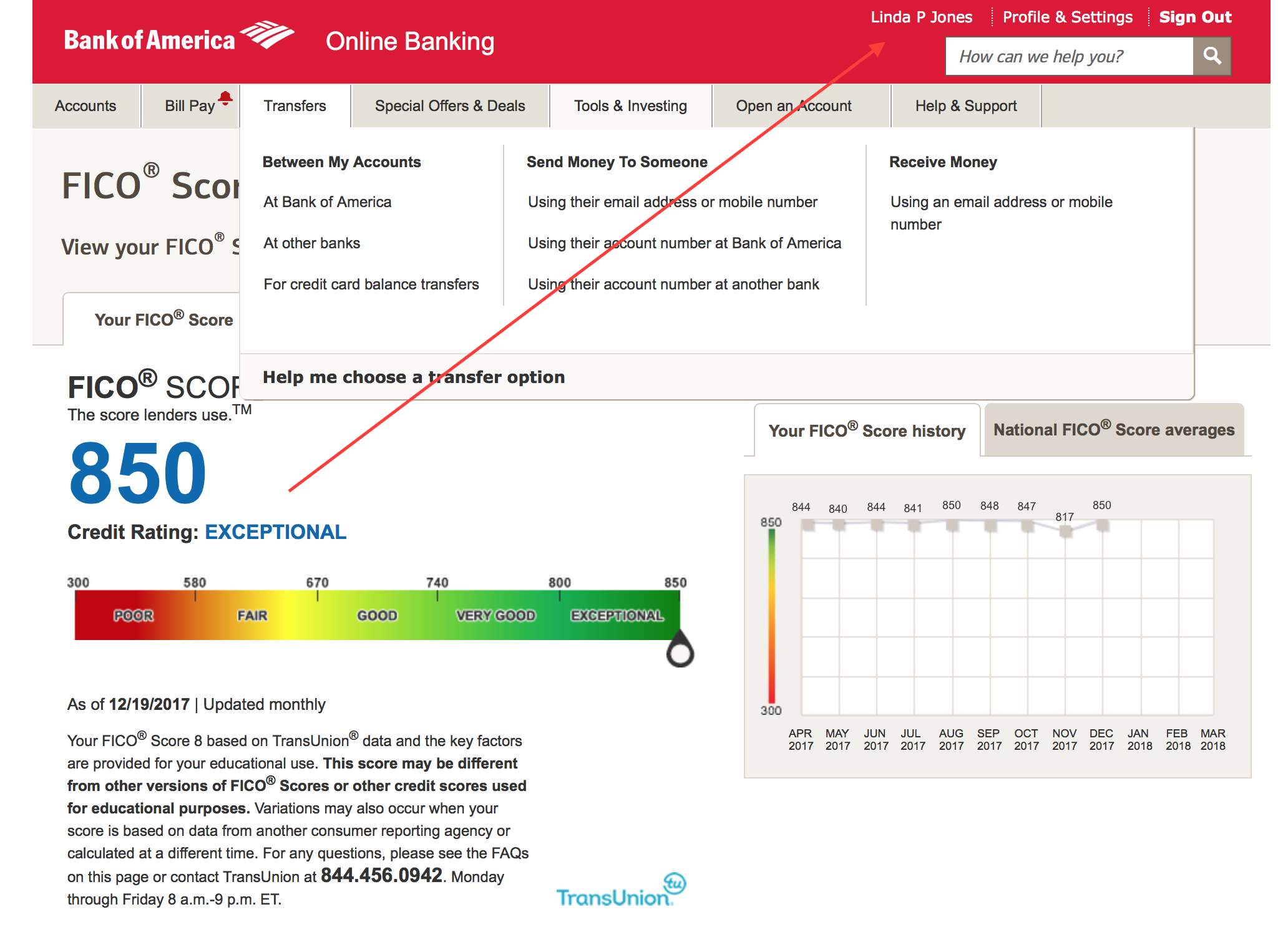The width and height of the screenshot is (1288, 927).
Task: Click the score marker on the rating bar
Action: [680, 650]
